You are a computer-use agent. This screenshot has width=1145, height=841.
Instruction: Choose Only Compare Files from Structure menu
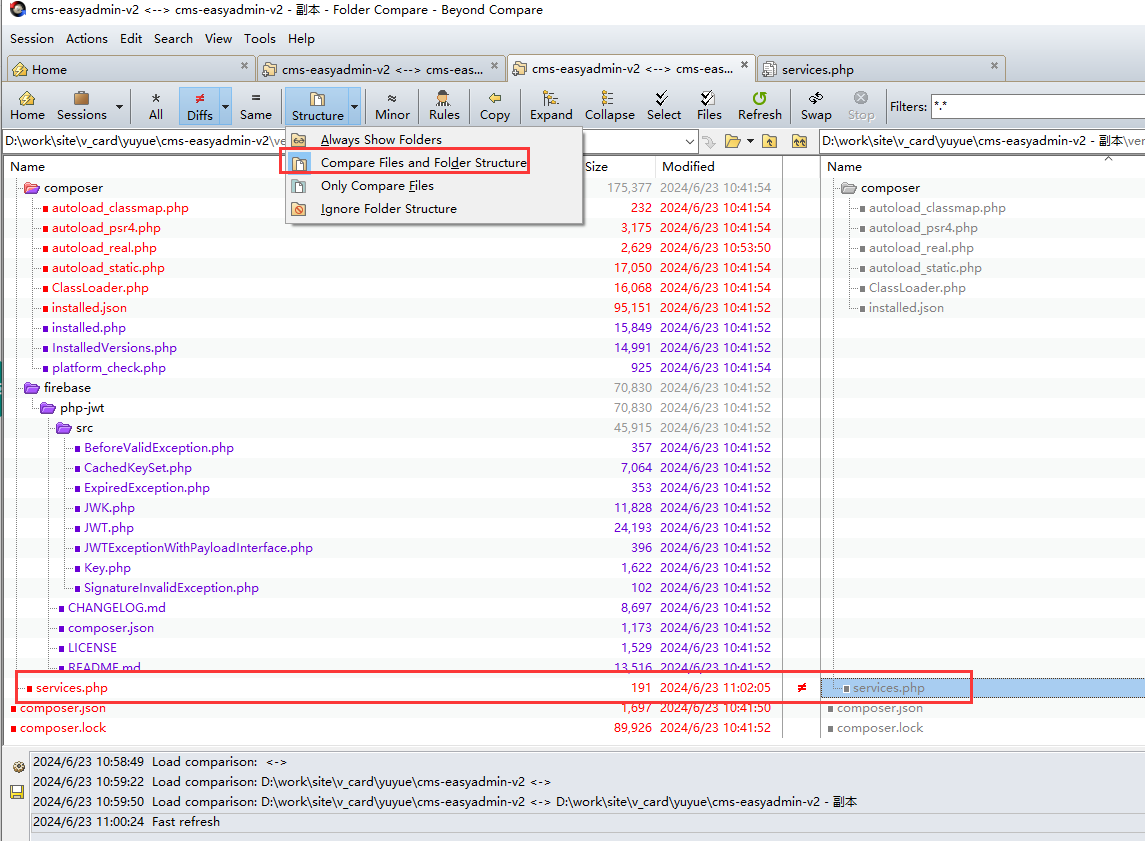[377, 186]
